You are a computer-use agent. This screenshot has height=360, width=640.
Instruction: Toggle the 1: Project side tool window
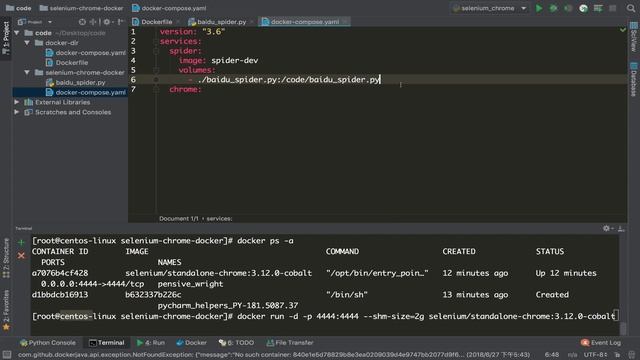click(x=6, y=38)
